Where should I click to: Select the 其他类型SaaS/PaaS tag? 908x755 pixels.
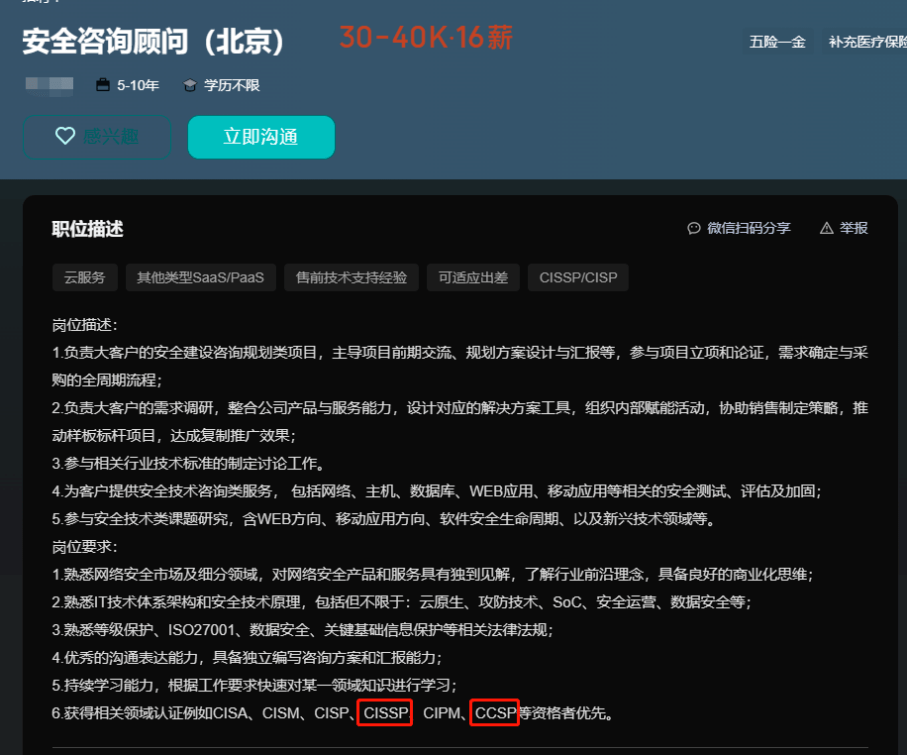pos(200,277)
